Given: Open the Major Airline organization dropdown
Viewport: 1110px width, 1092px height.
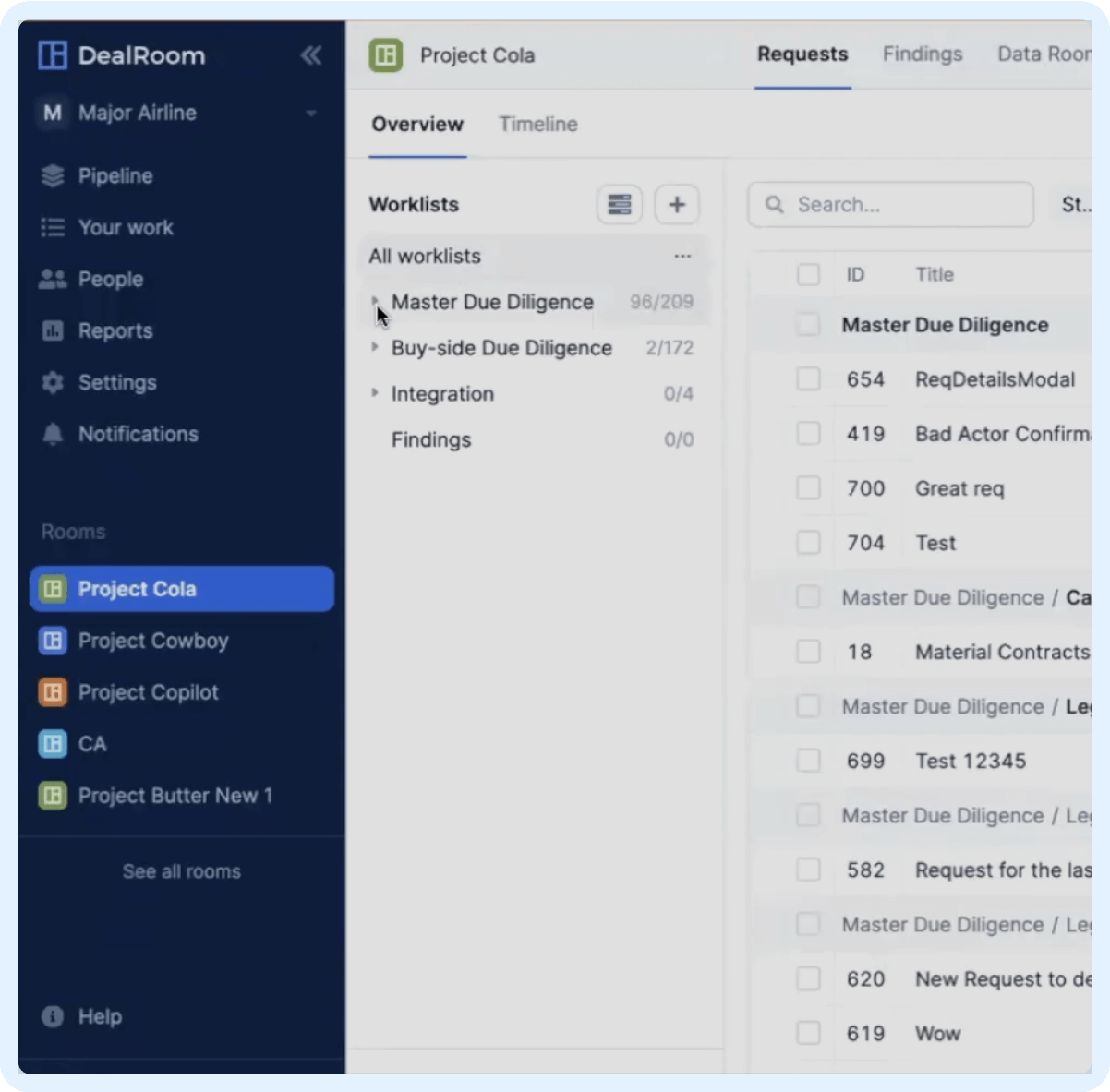Looking at the screenshot, I should coord(310,113).
